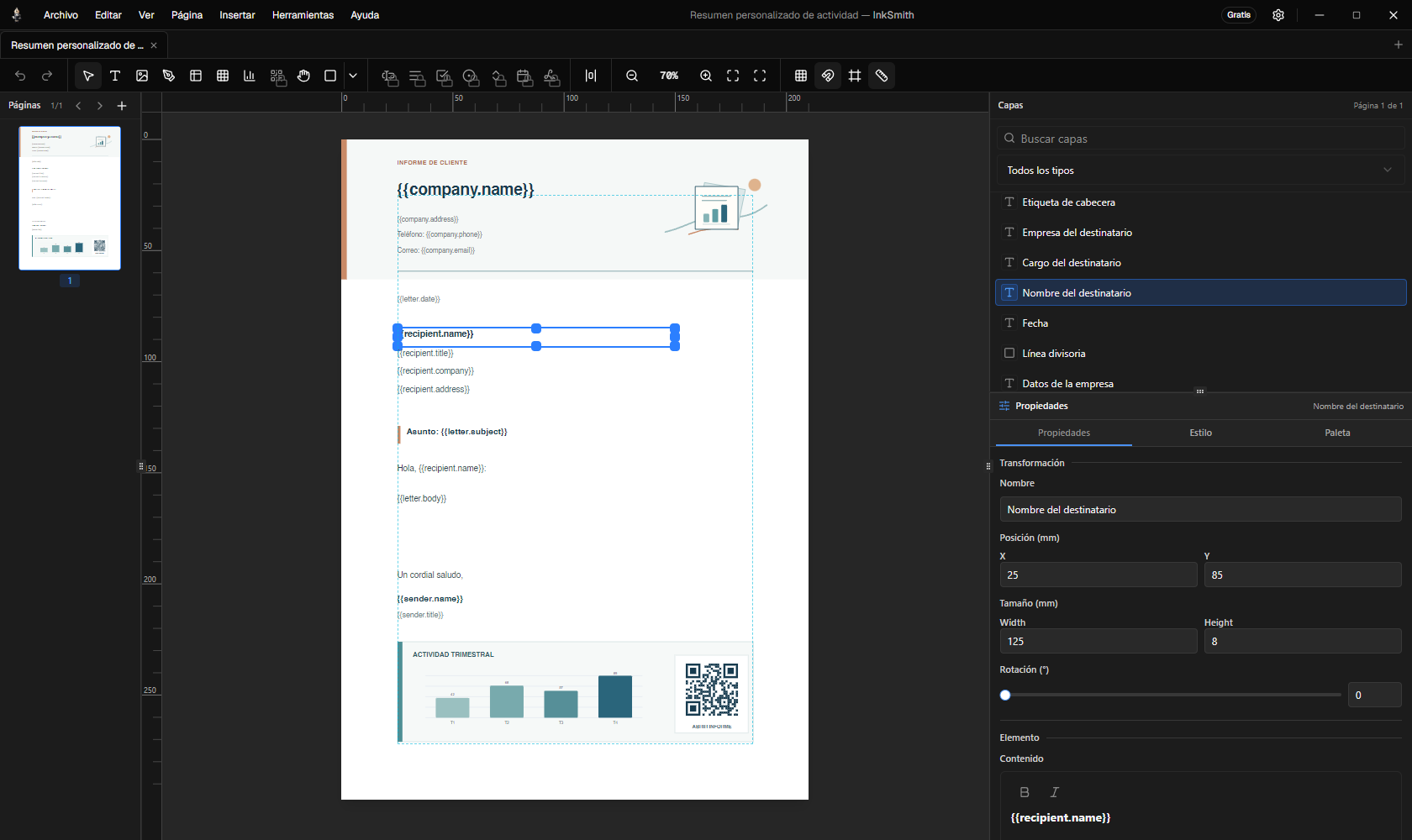The height and width of the screenshot is (840, 1412).
Task: Toggle the grid display
Action: [801, 76]
